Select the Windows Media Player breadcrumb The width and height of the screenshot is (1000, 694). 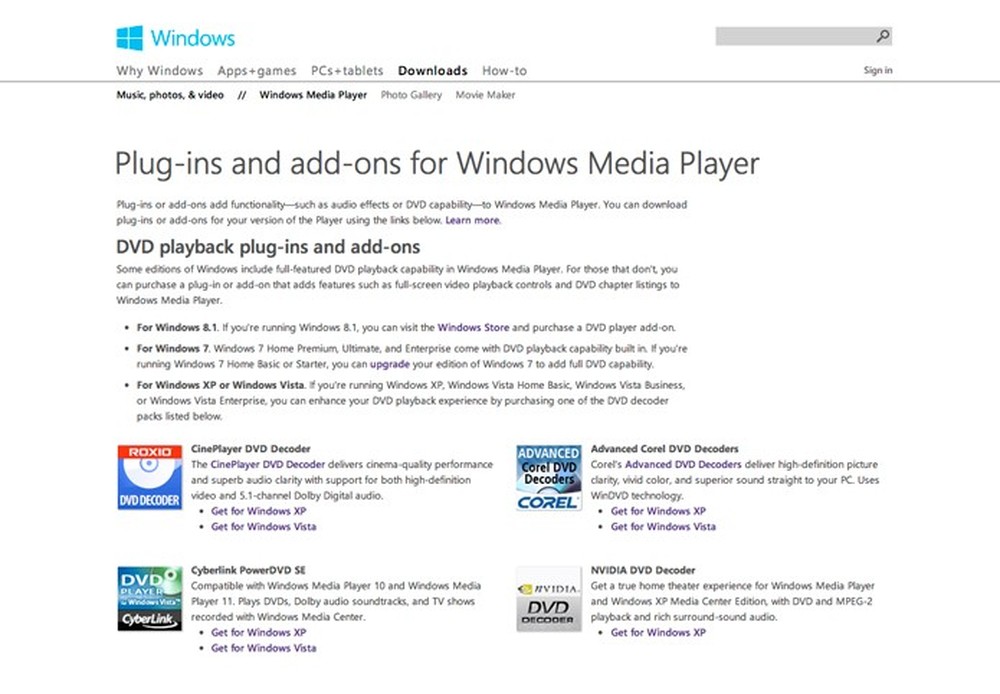(313, 95)
